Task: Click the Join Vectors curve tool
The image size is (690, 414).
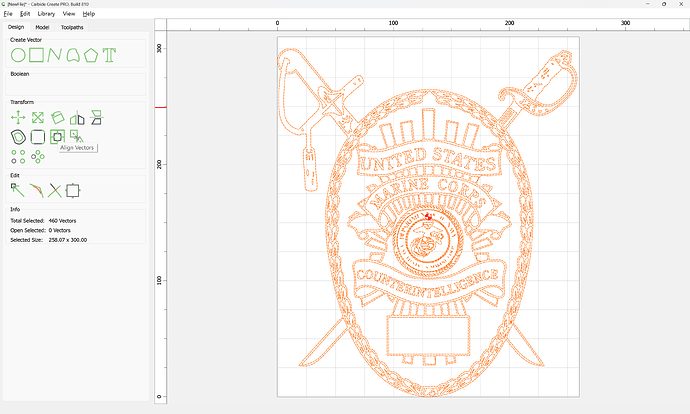Action: pos(37,191)
